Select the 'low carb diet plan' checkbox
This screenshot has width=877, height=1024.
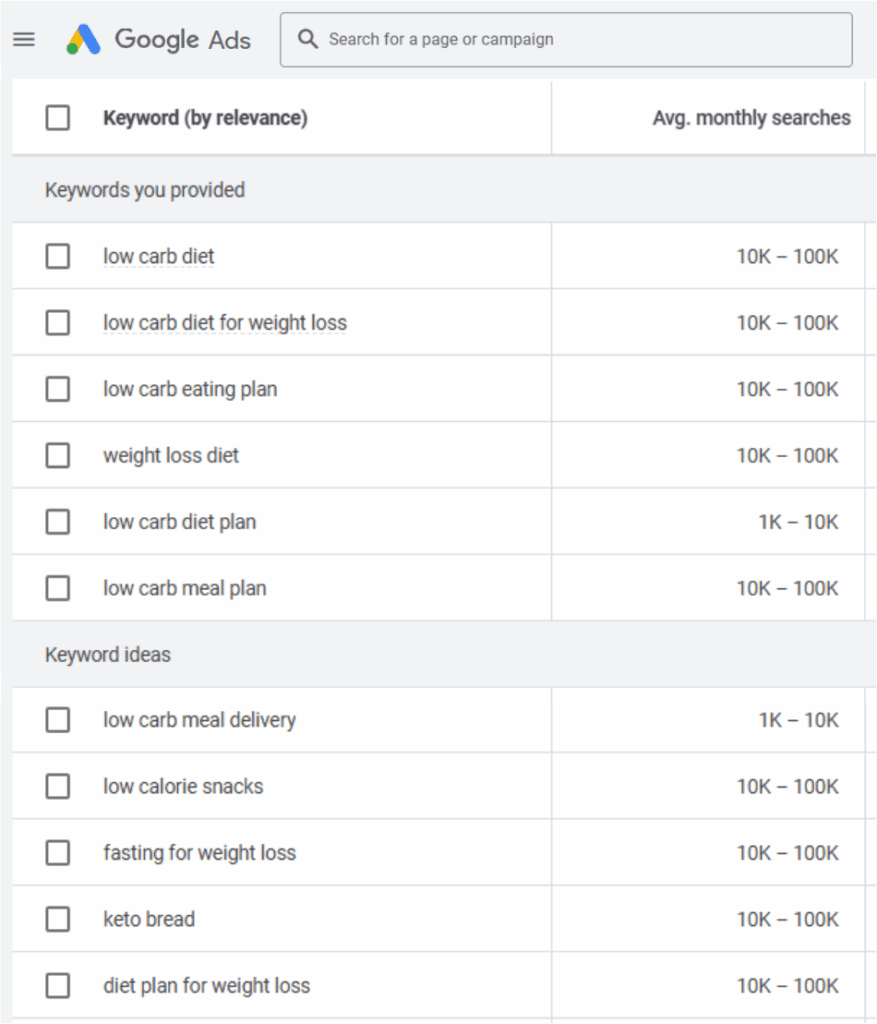[x=58, y=522]
